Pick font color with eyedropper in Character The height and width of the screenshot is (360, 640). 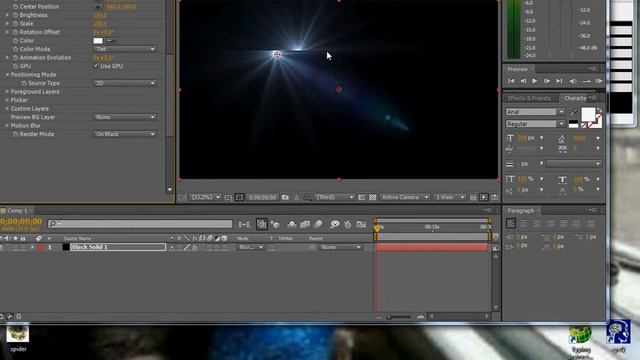[x=573, y=112]
